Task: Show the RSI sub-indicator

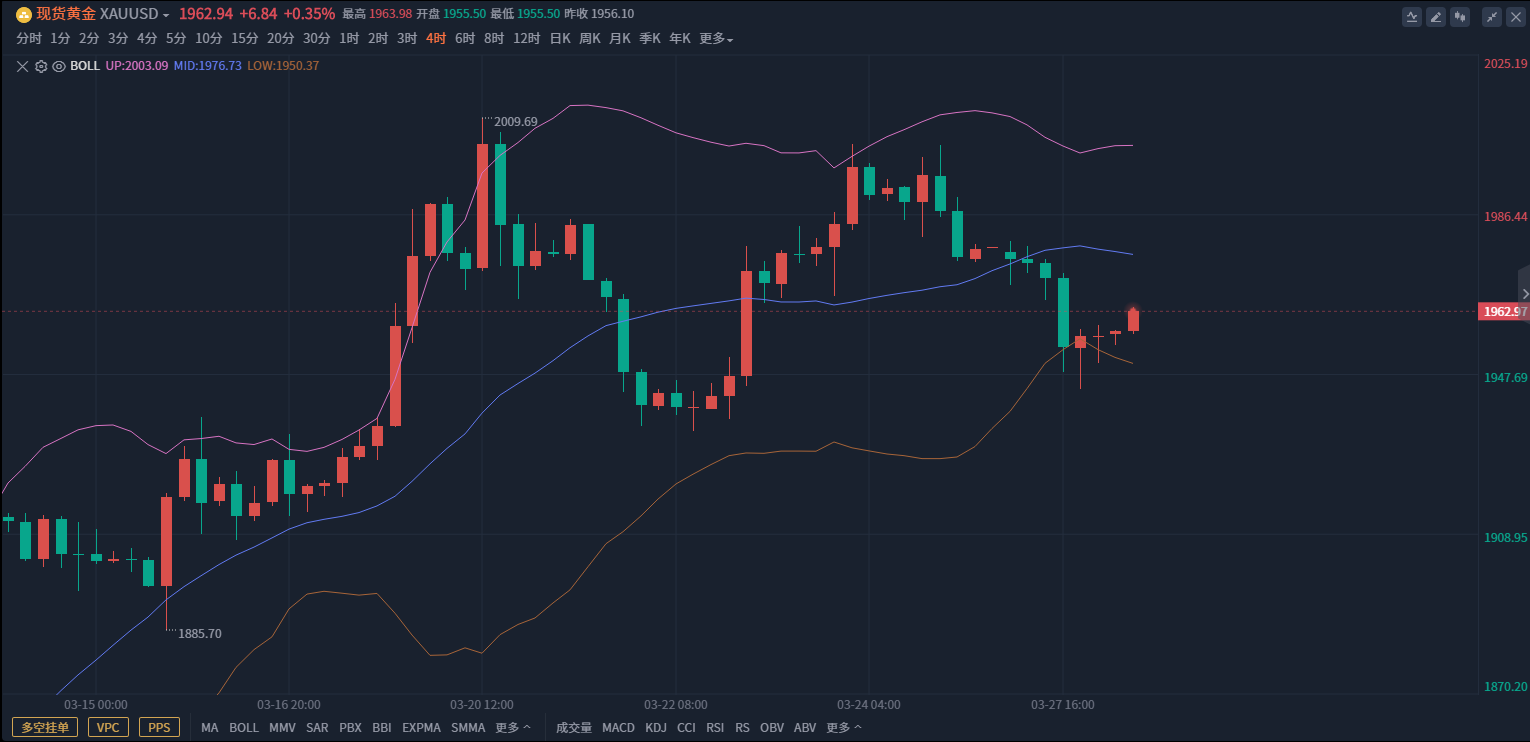Action: click(715, 728)
